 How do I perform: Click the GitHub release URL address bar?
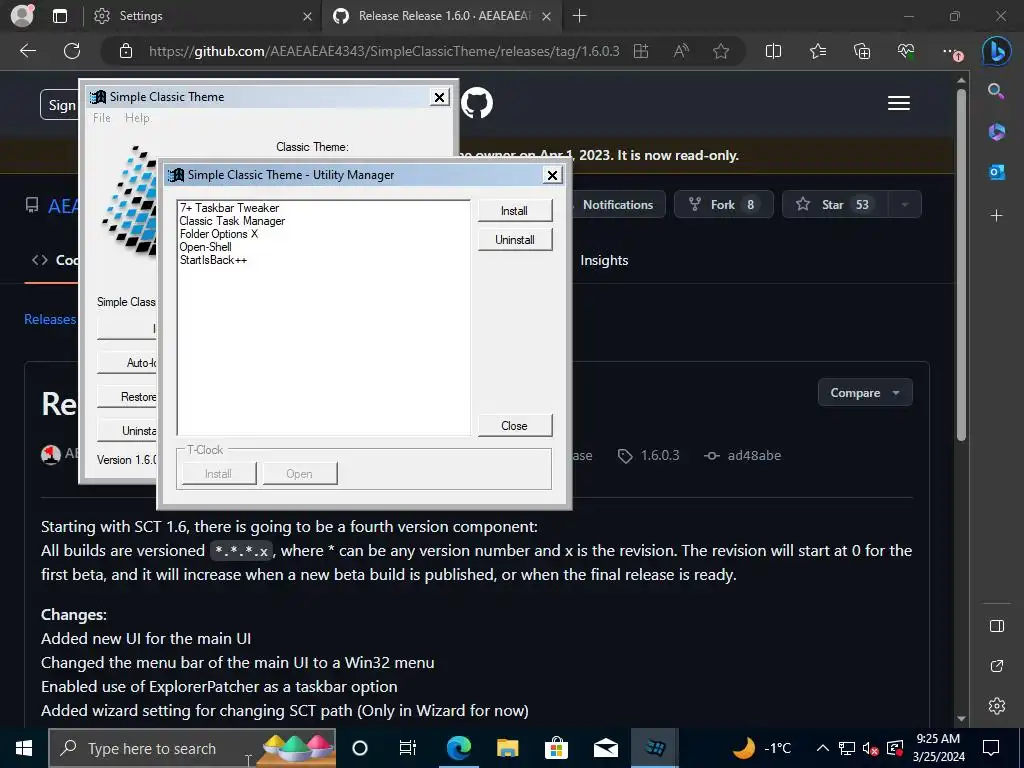[x=384, y=51]
